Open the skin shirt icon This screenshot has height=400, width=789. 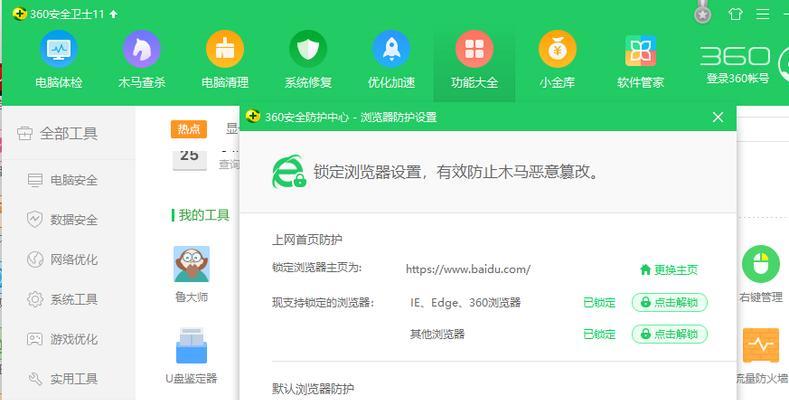pos(735,14)
